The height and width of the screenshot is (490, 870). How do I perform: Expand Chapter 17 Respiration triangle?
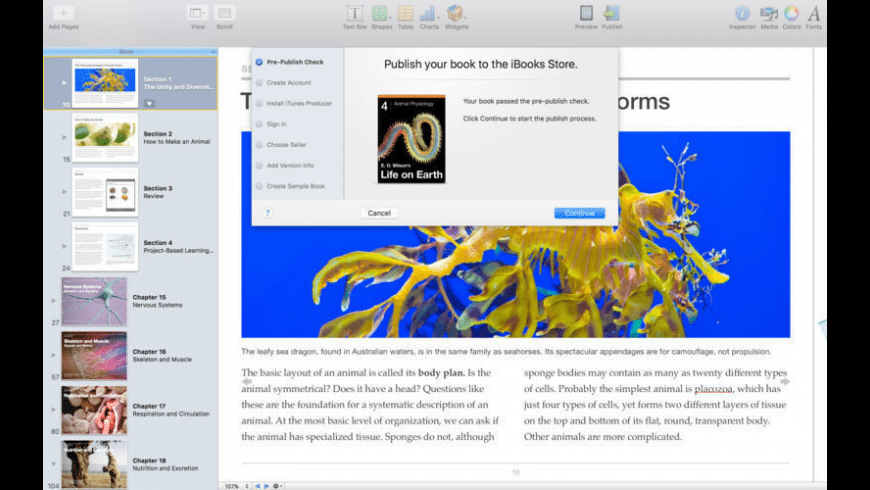click(54, 410)
